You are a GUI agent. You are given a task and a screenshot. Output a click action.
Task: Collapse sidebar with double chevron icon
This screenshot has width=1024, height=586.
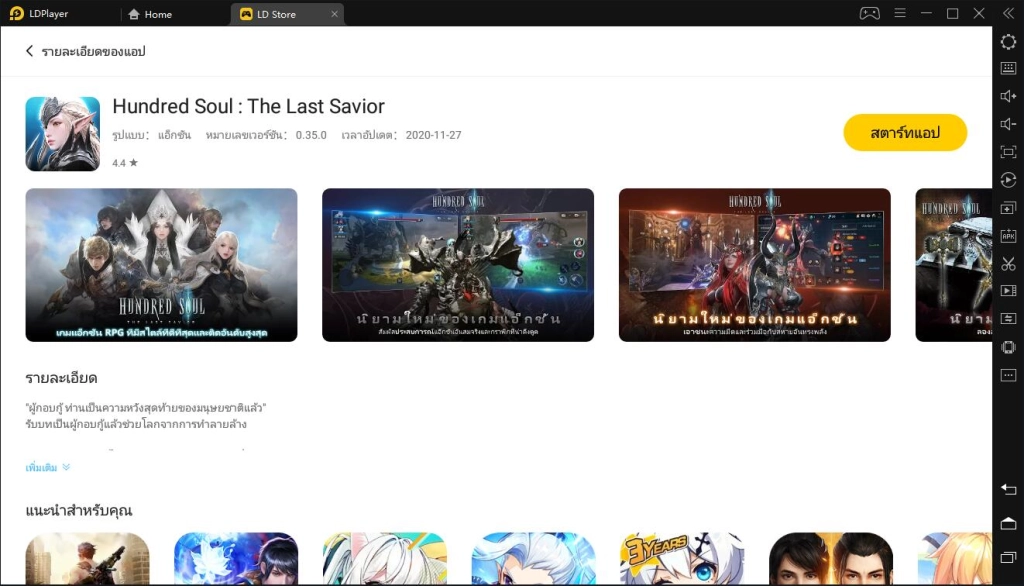(1008, 13)
